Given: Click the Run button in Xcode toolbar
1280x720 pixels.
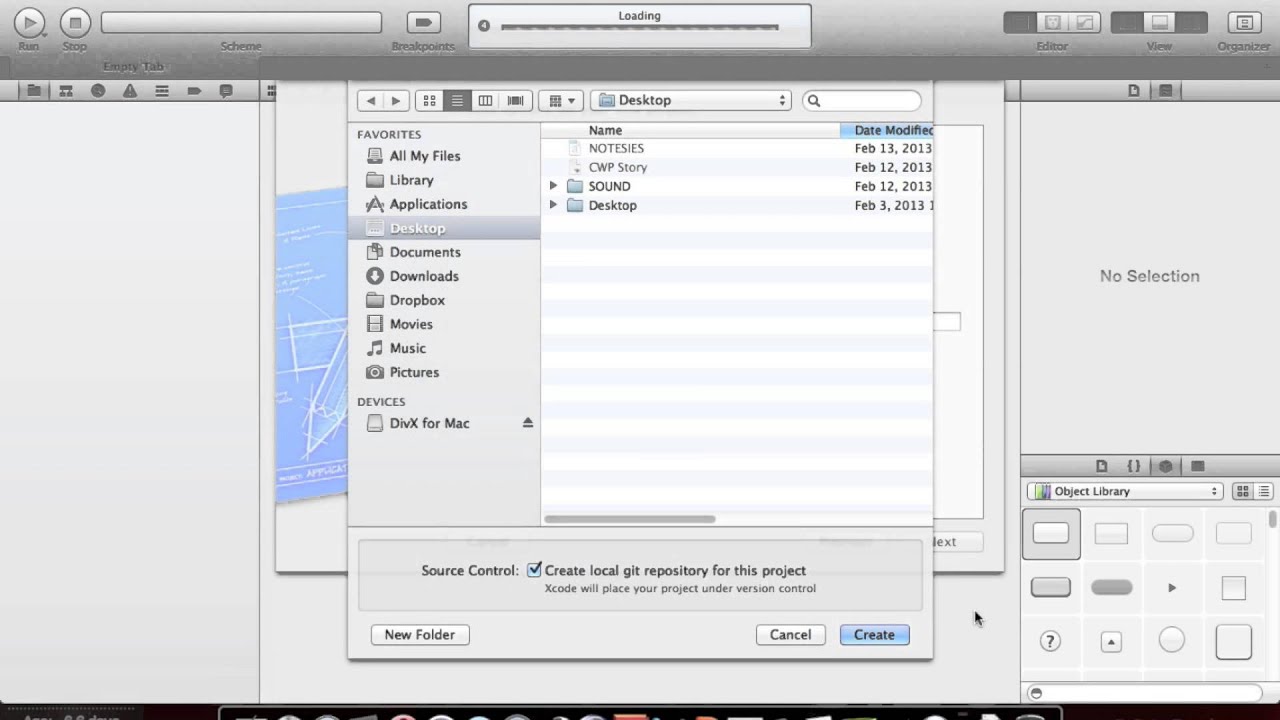Looking at the screenshot, I should [x=29, y=22].
